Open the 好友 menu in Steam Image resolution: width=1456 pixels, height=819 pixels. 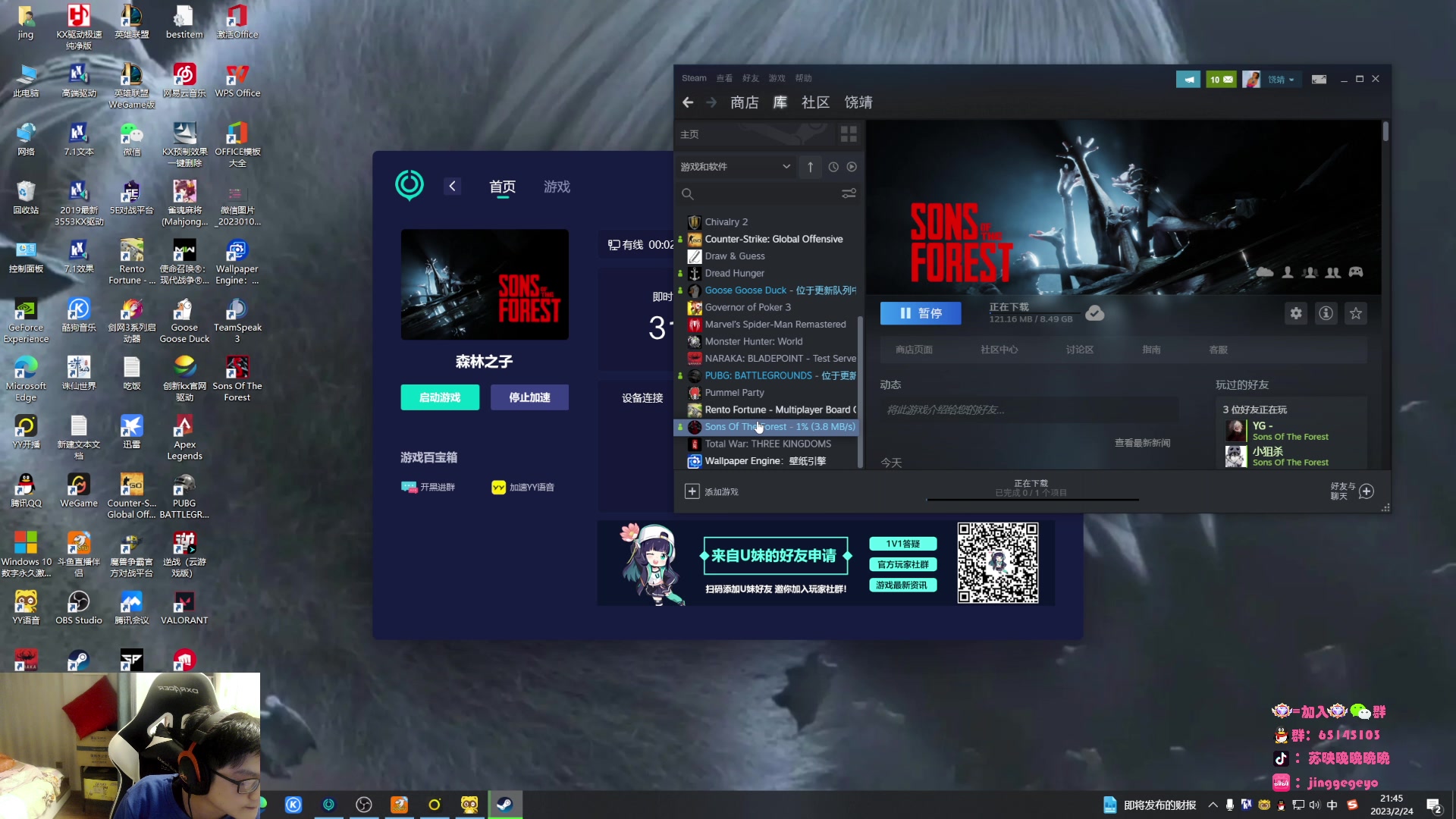click(x=751, y=78)
